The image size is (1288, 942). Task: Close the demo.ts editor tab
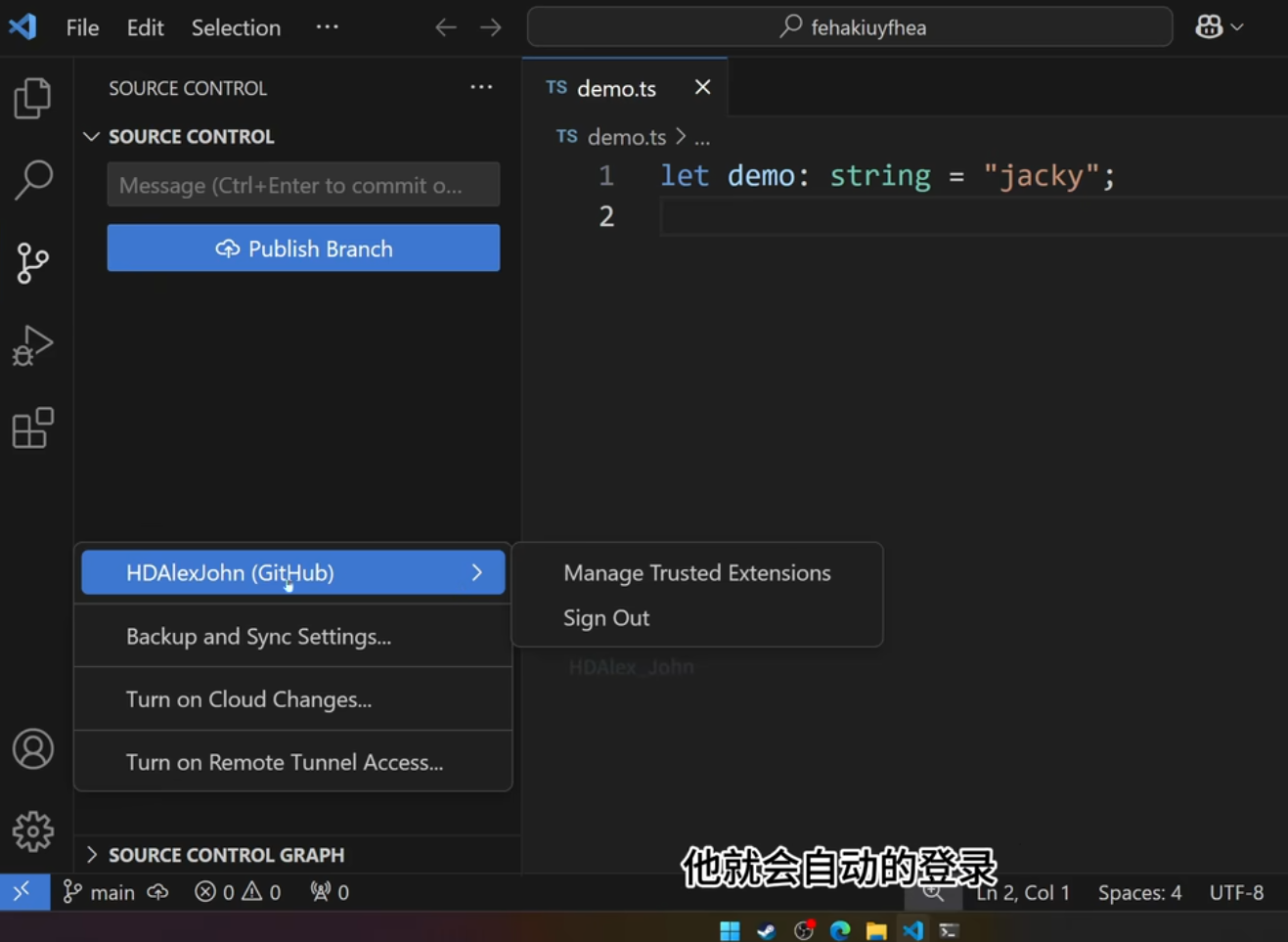point(702,87)
